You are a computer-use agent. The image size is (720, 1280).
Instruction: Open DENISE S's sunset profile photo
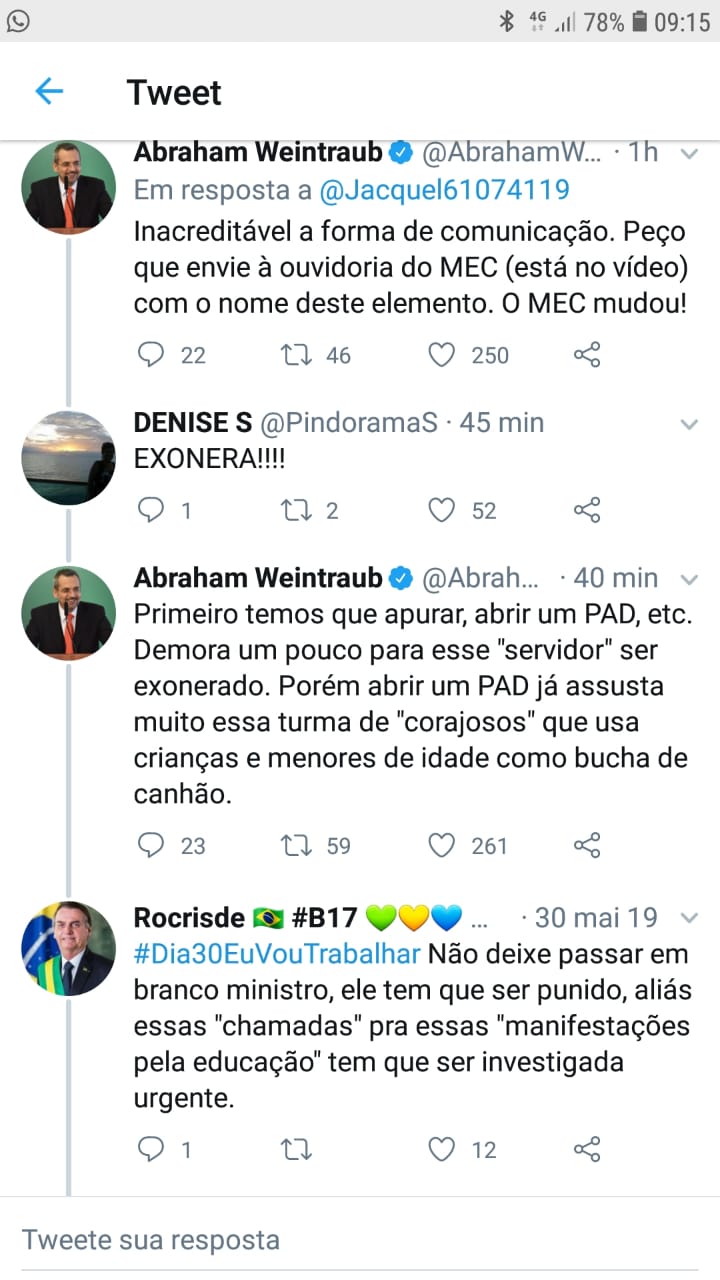coord(69,457)
